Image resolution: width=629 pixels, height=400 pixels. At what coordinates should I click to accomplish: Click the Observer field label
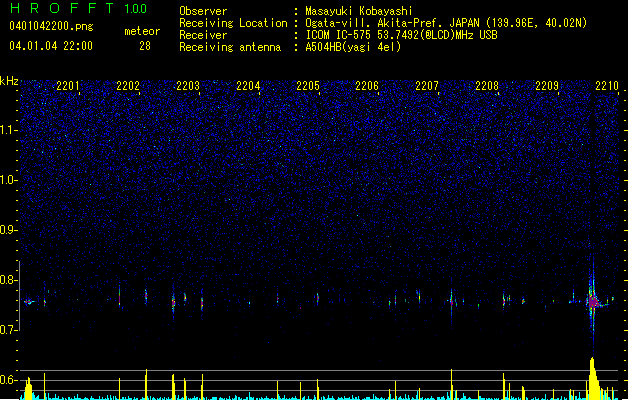tap(203, 11)
